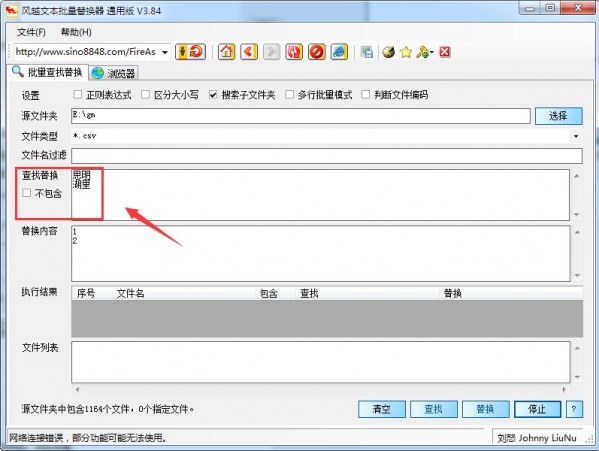
Task: Open the URL address dropdown arrow
Action: click(165, 52)
